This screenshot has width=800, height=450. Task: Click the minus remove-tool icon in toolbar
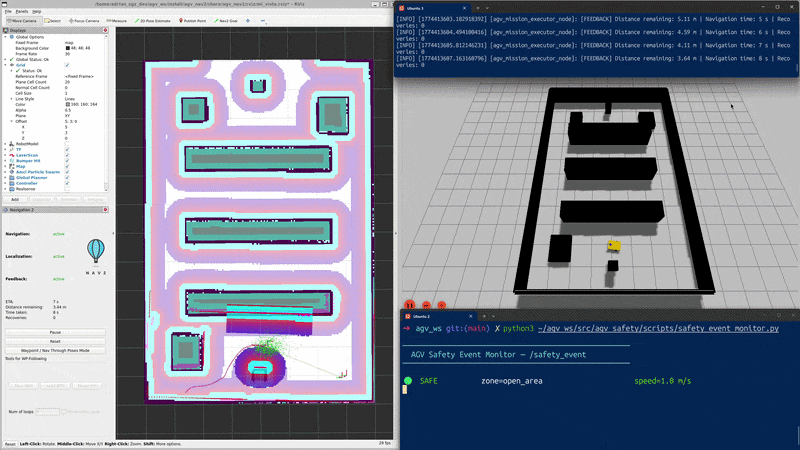click(x=263, y=21)
